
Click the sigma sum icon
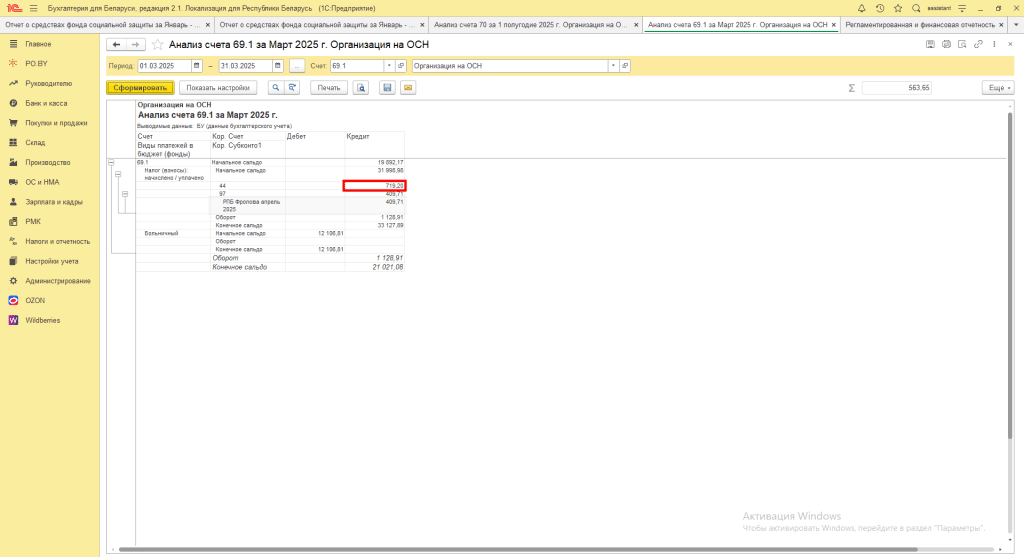[x=852, y=88]
